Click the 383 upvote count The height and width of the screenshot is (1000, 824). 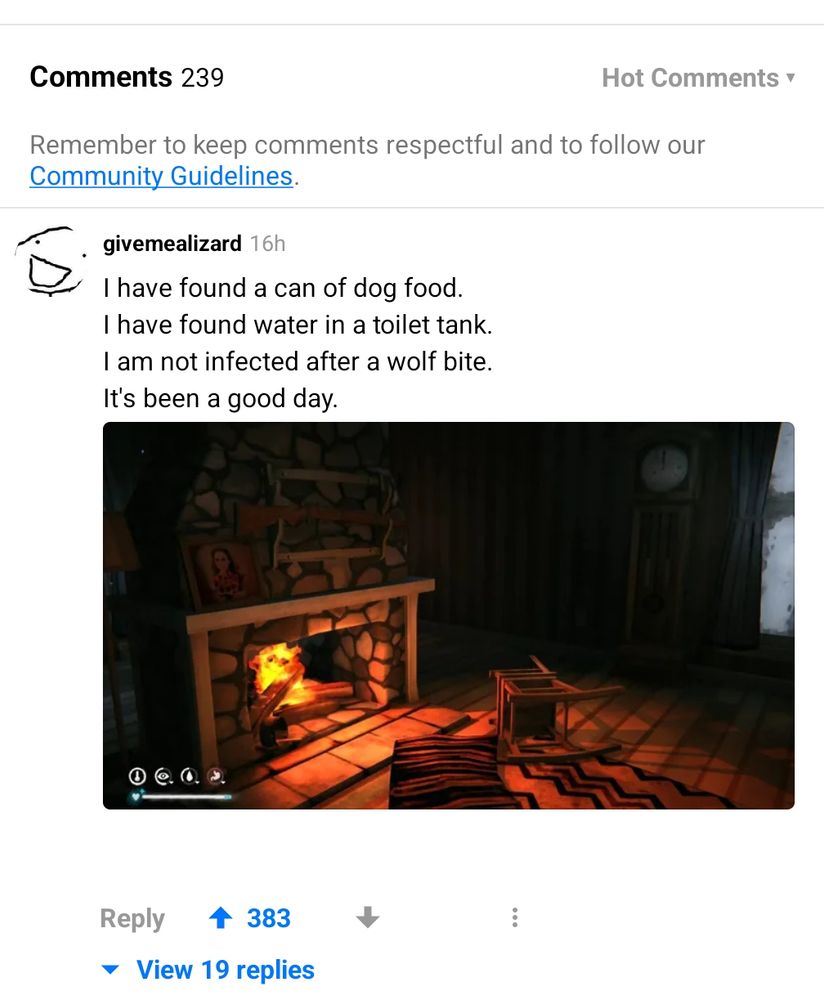click(x=269, y=918)
